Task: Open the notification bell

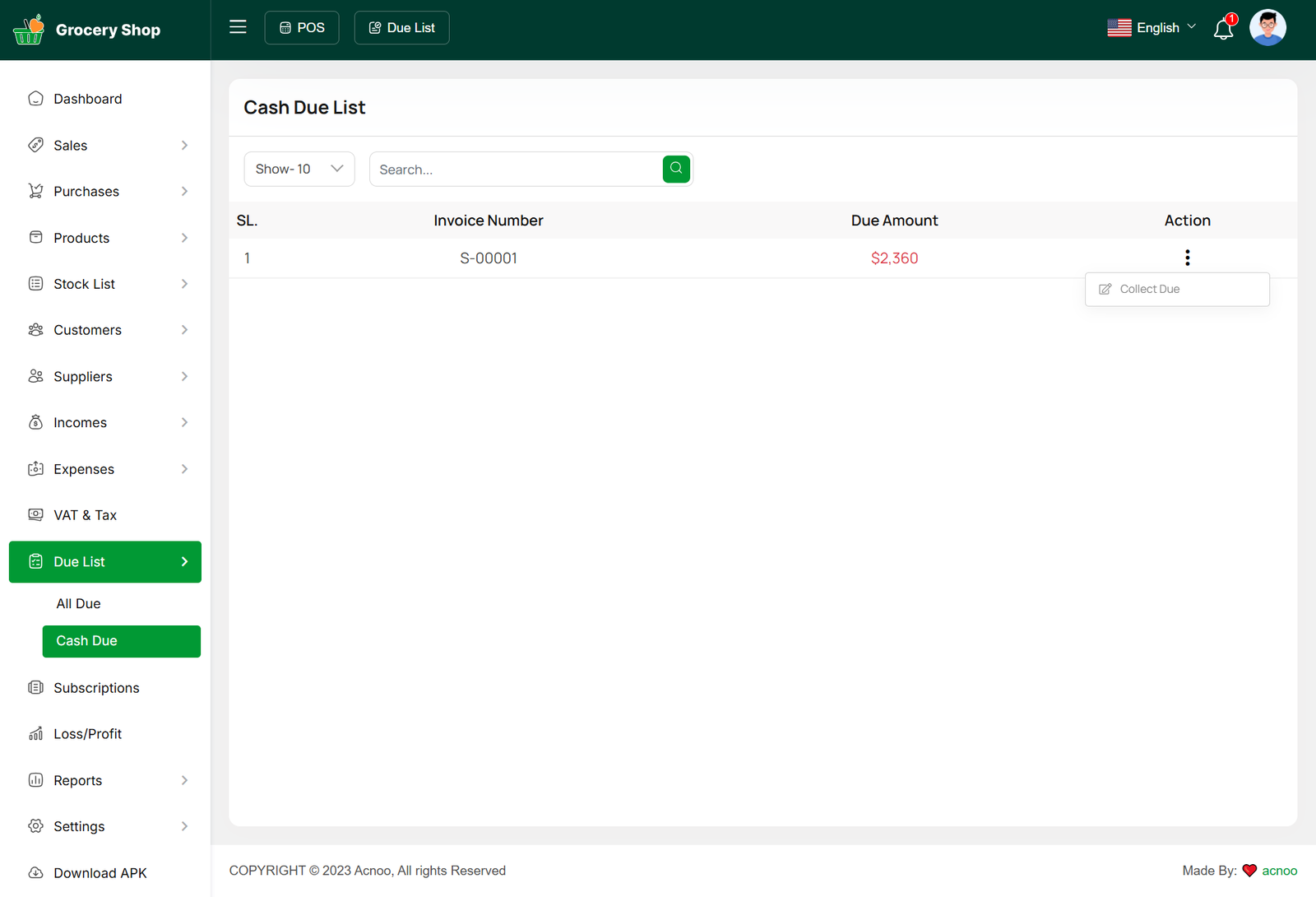Action: click(1223, 29)
